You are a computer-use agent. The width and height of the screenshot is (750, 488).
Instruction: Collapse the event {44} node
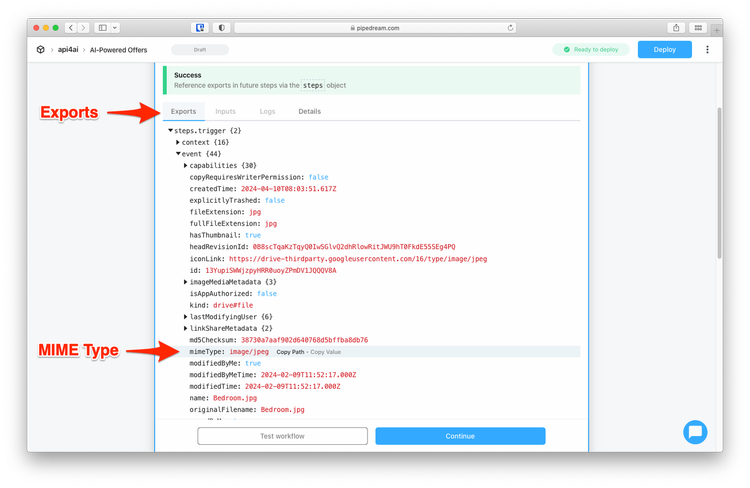click(x=178, y=154)
